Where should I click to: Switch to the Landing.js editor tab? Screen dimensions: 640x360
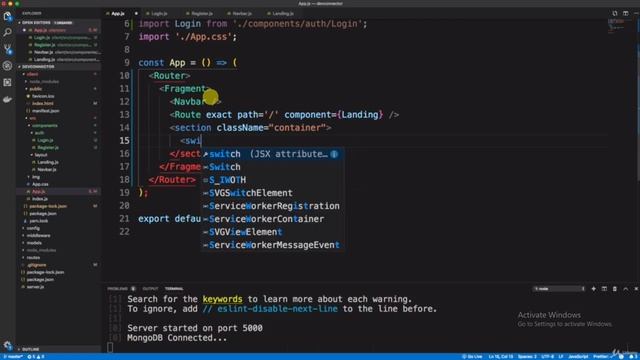(x=282, y=13)
